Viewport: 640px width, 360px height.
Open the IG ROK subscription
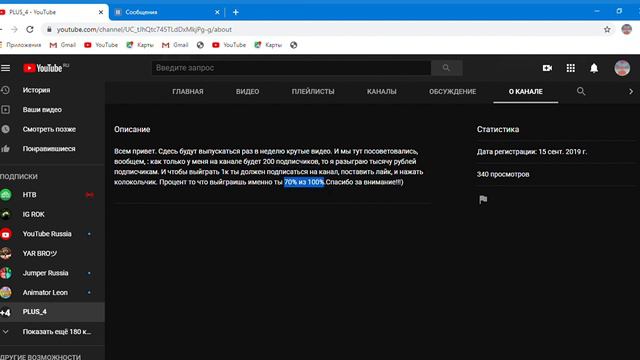[52, 214]
